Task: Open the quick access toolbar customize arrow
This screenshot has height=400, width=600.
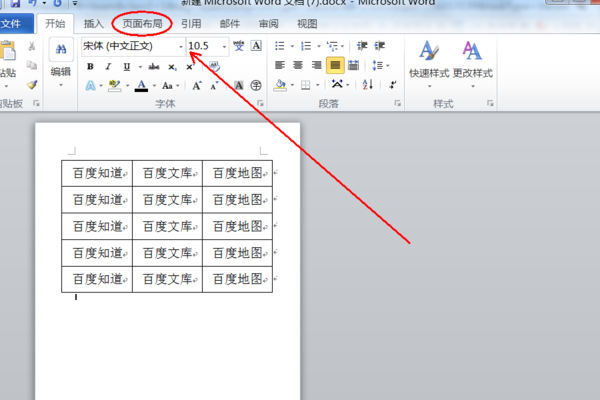Action: click(75, 3)
